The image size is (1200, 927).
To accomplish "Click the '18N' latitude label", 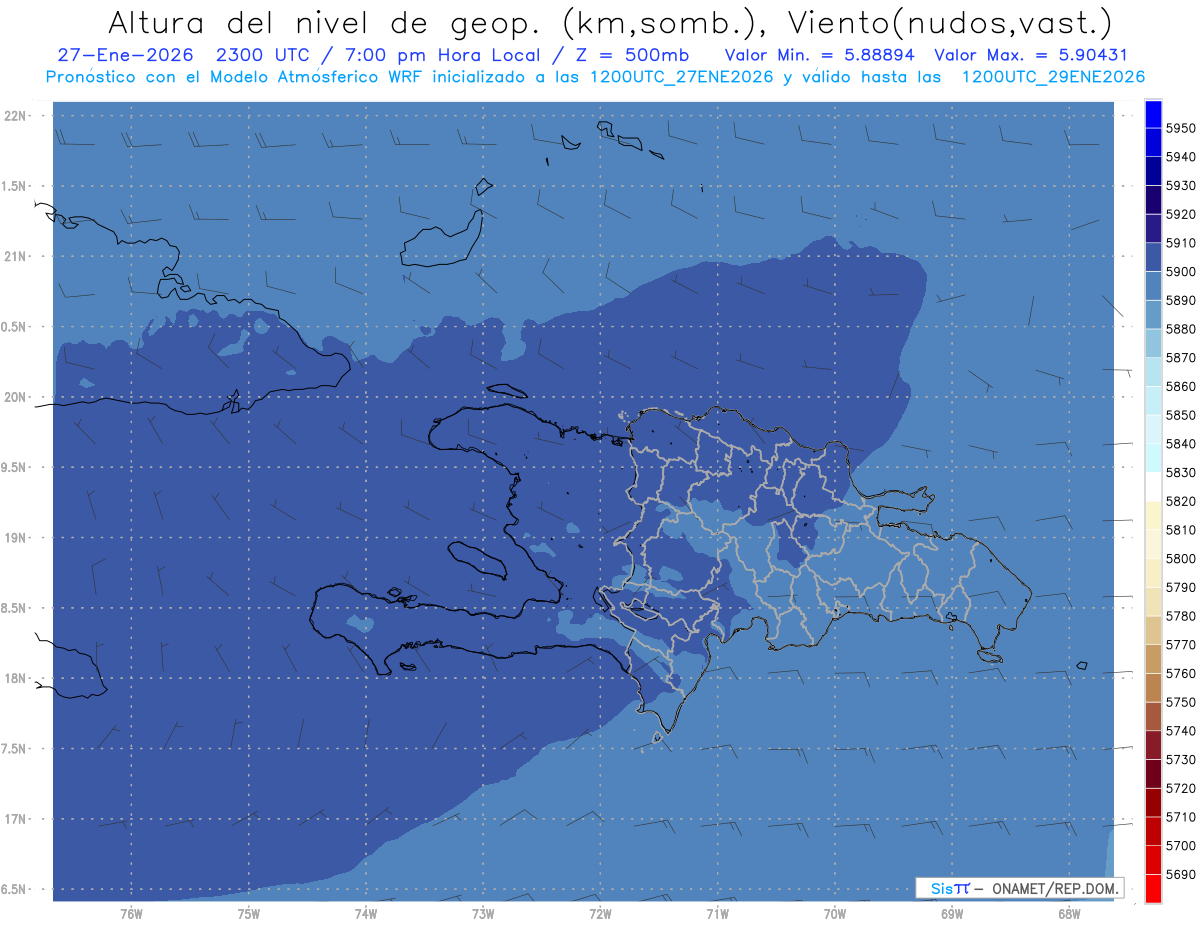I will click(17, 679).
